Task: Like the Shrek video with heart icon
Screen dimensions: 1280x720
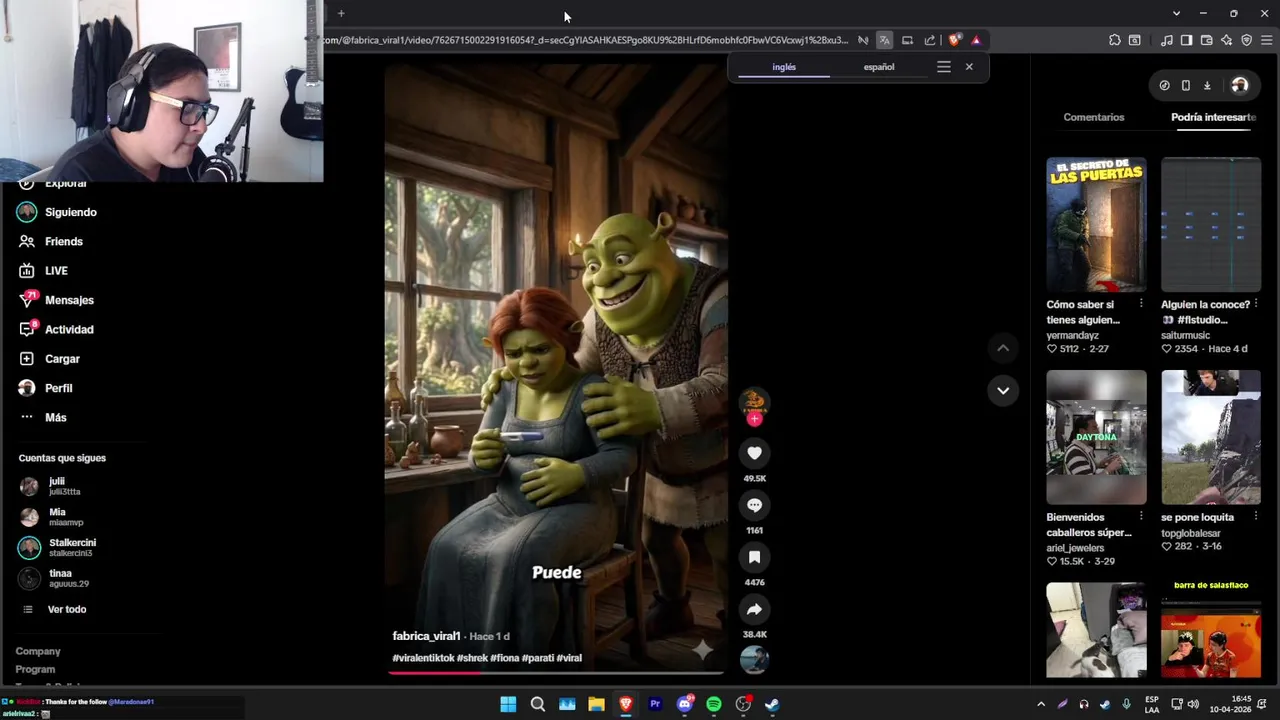Action: click(754, 453)
